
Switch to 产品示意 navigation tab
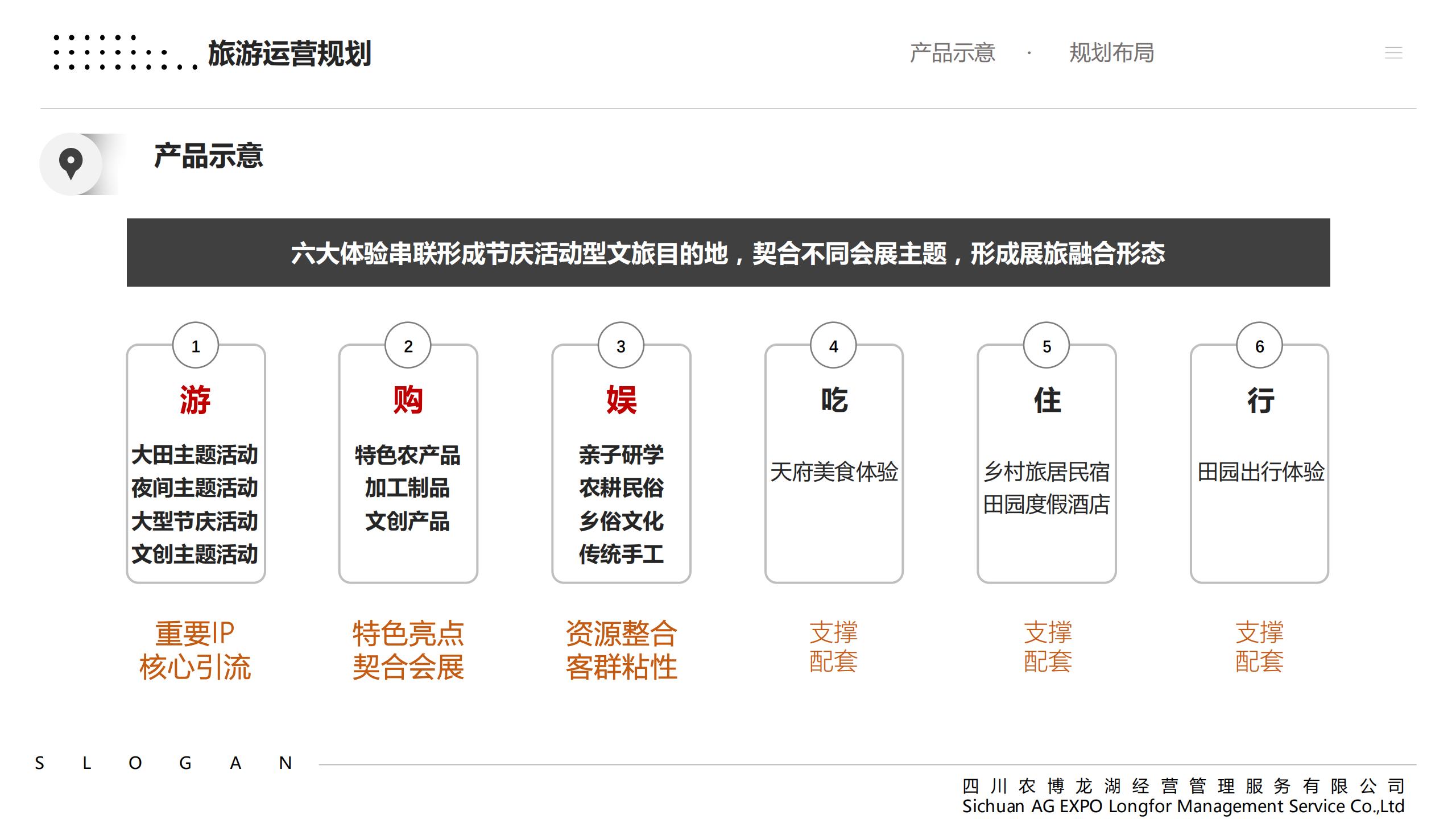(952, 53)
